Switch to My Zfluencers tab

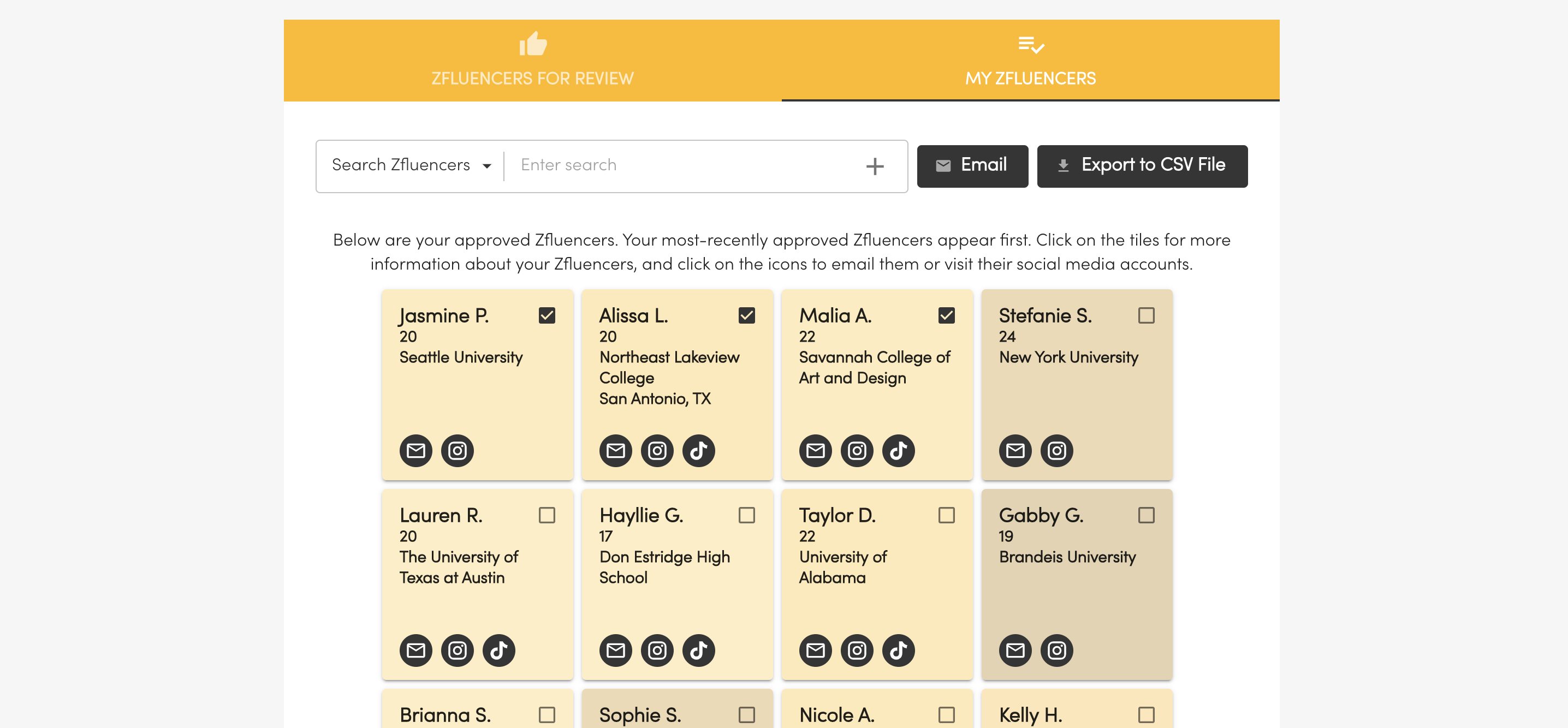click(1030, 60)
